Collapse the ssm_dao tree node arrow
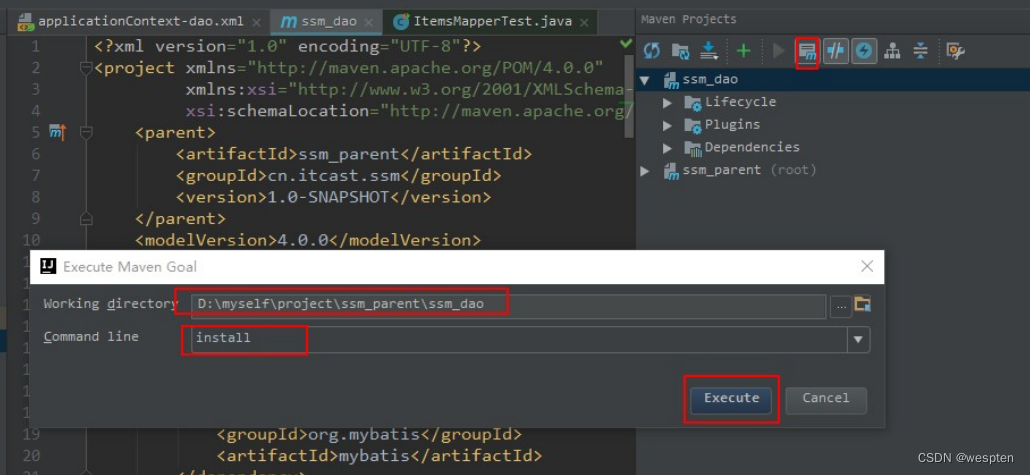This screenshot has height=475, width=1030. click(x=645, y=80)
